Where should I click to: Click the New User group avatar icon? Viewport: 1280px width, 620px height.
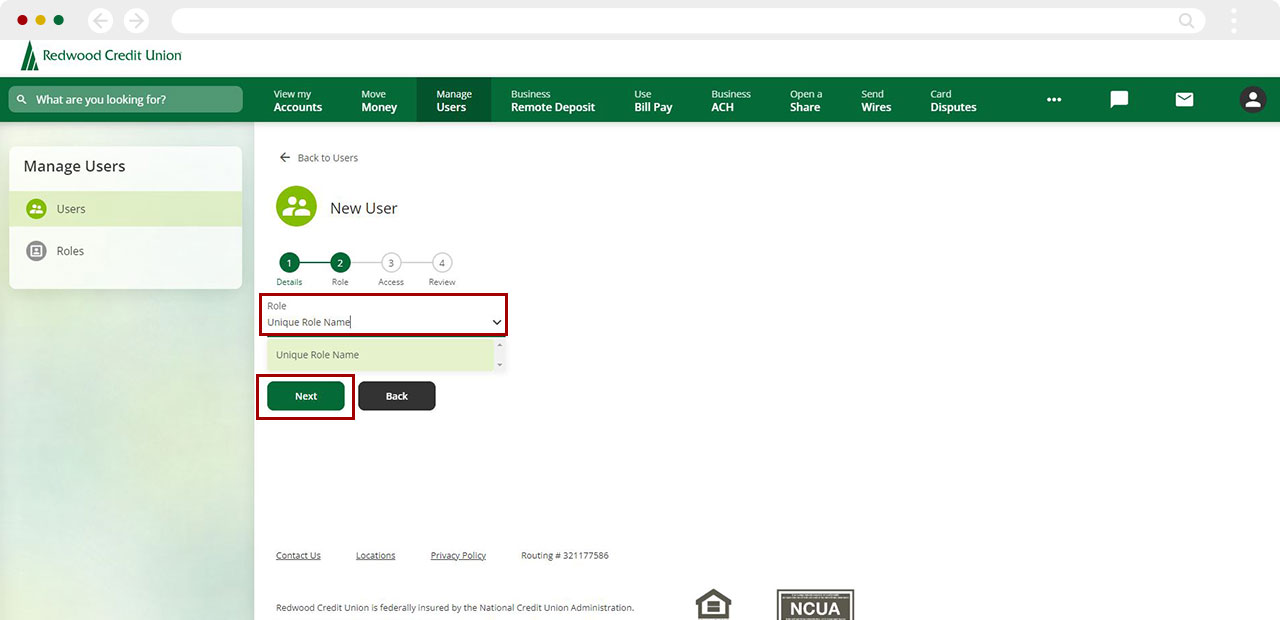tap(296, 206)
